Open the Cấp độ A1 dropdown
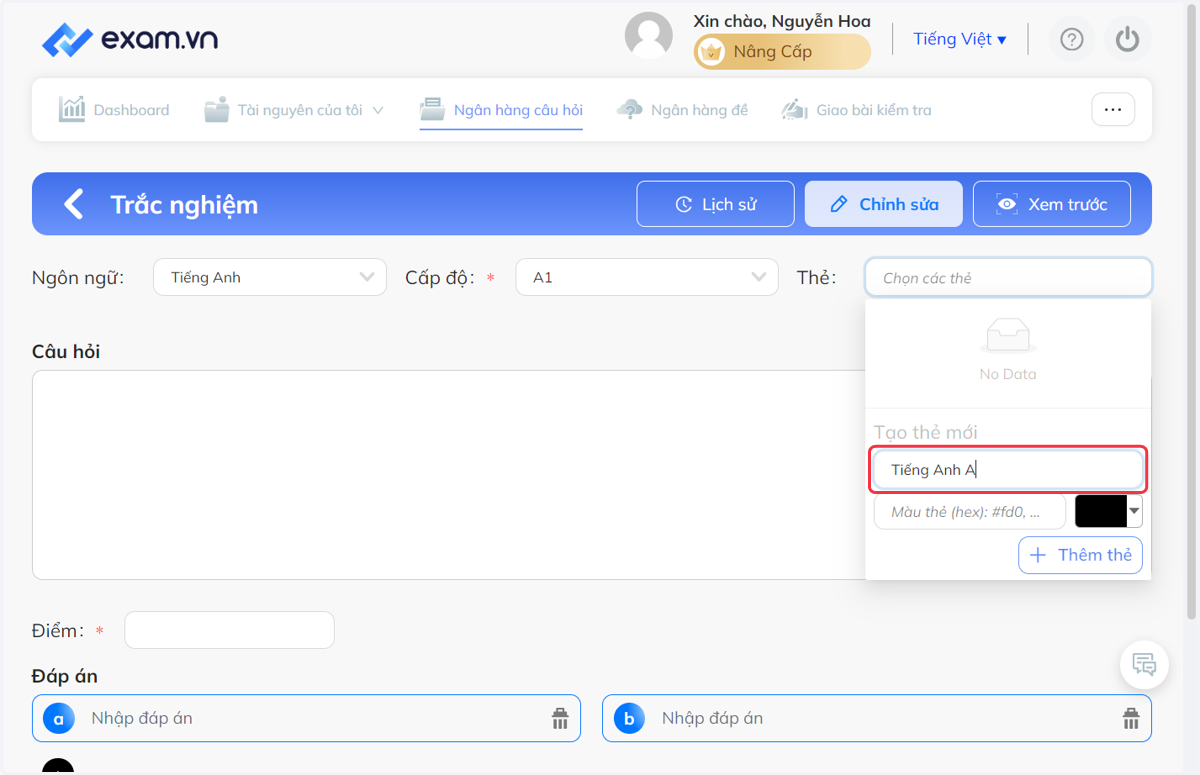The width and height of the screenshot is (1200, 775). (x=647, y=277)
